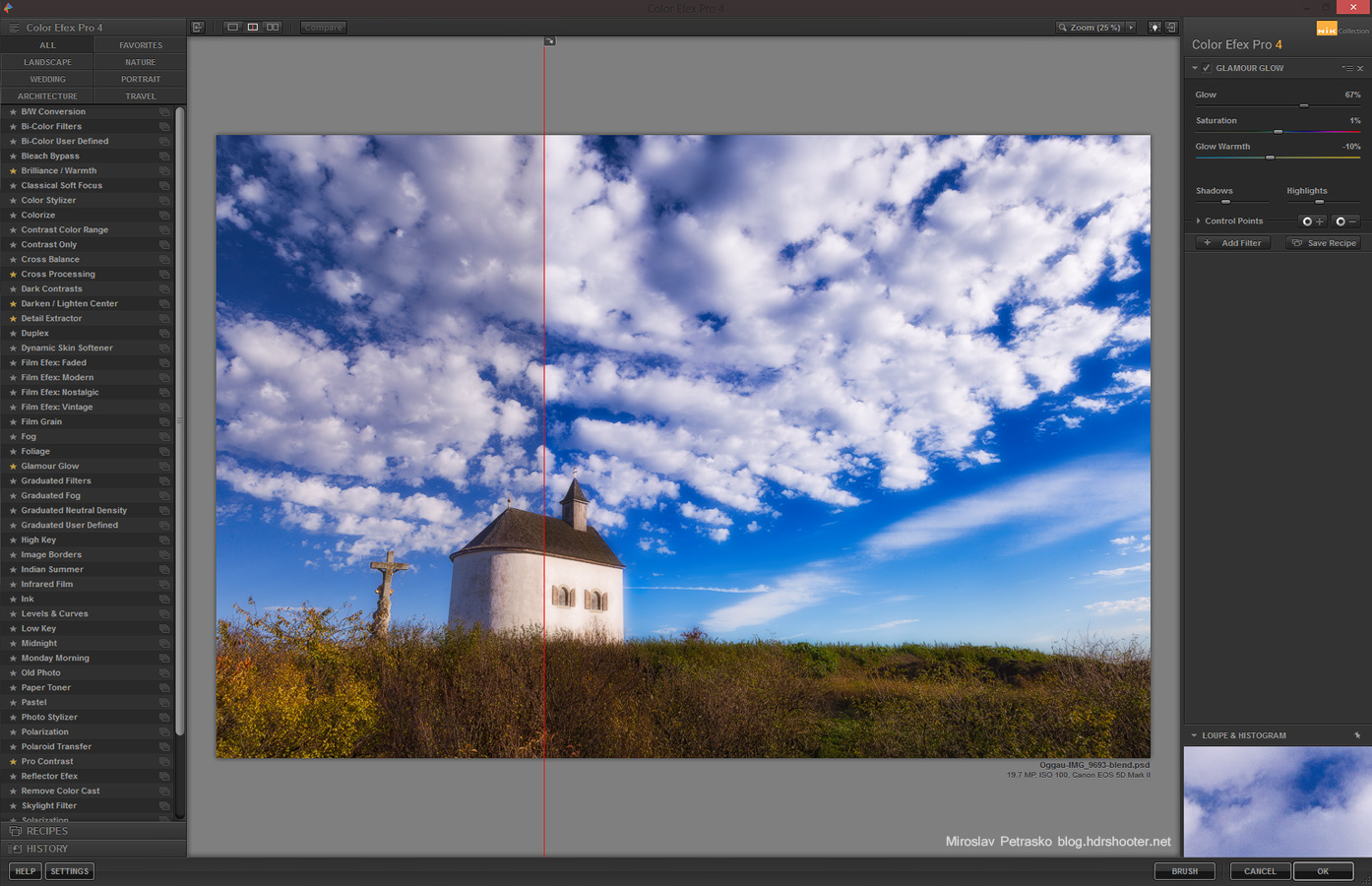
Task: Open presets icon beside Pro Contrast
Action: pos(164,761)
